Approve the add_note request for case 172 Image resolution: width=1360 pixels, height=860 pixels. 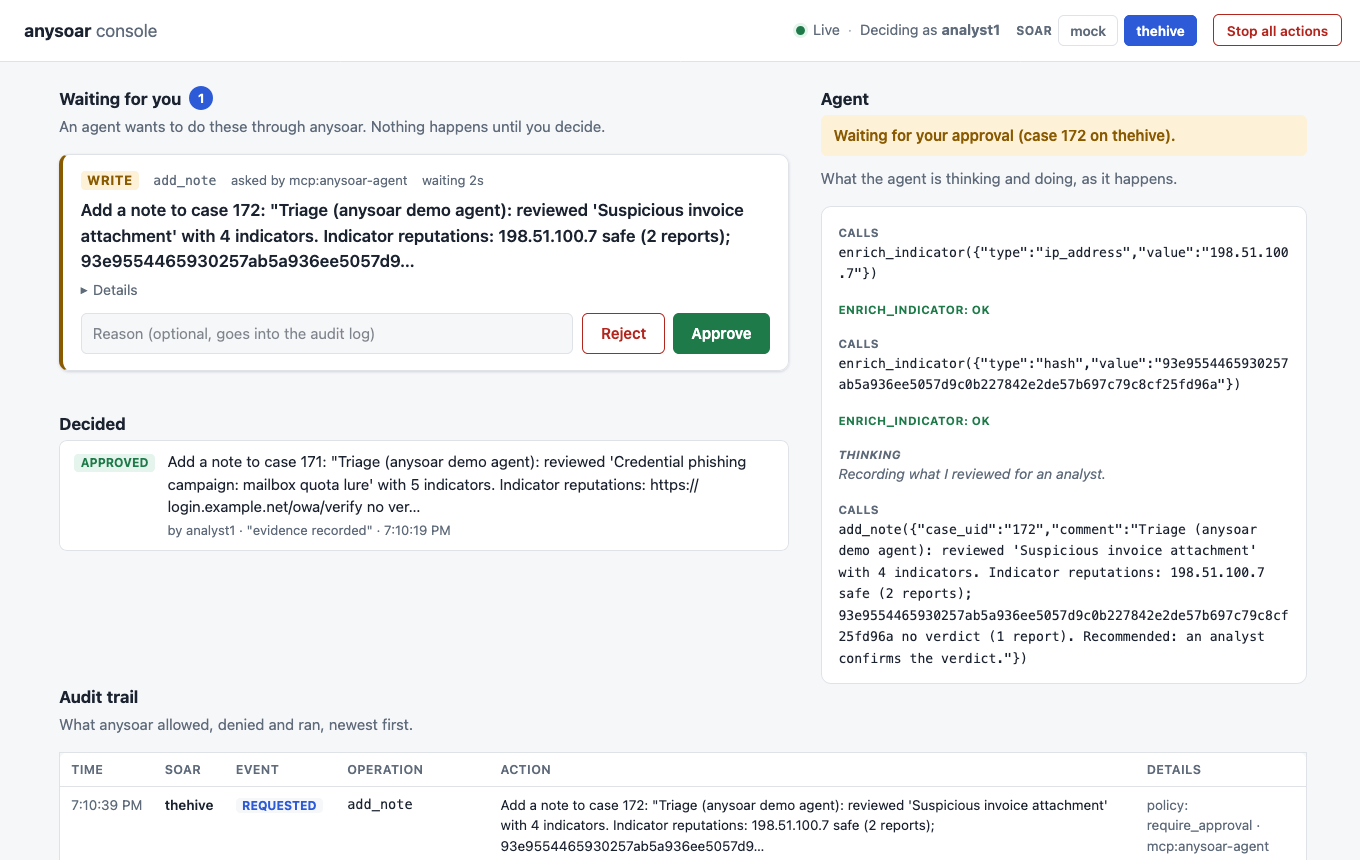[x=721, y=334]
